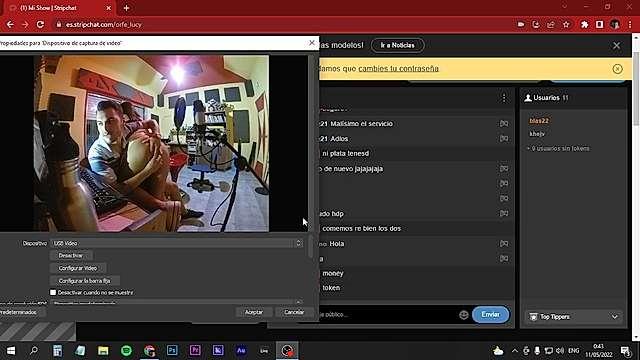Click the browser forward arrow
The width and height of the screenshot is (640, 360).
click(25, 24)
